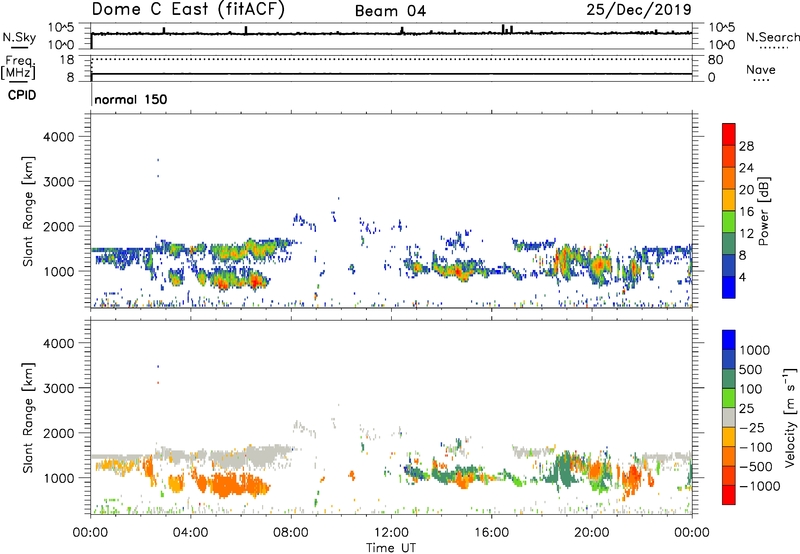The image size is (800, 554).
Task: Click the '3000' tick in power panel
Action: (58, 182)
